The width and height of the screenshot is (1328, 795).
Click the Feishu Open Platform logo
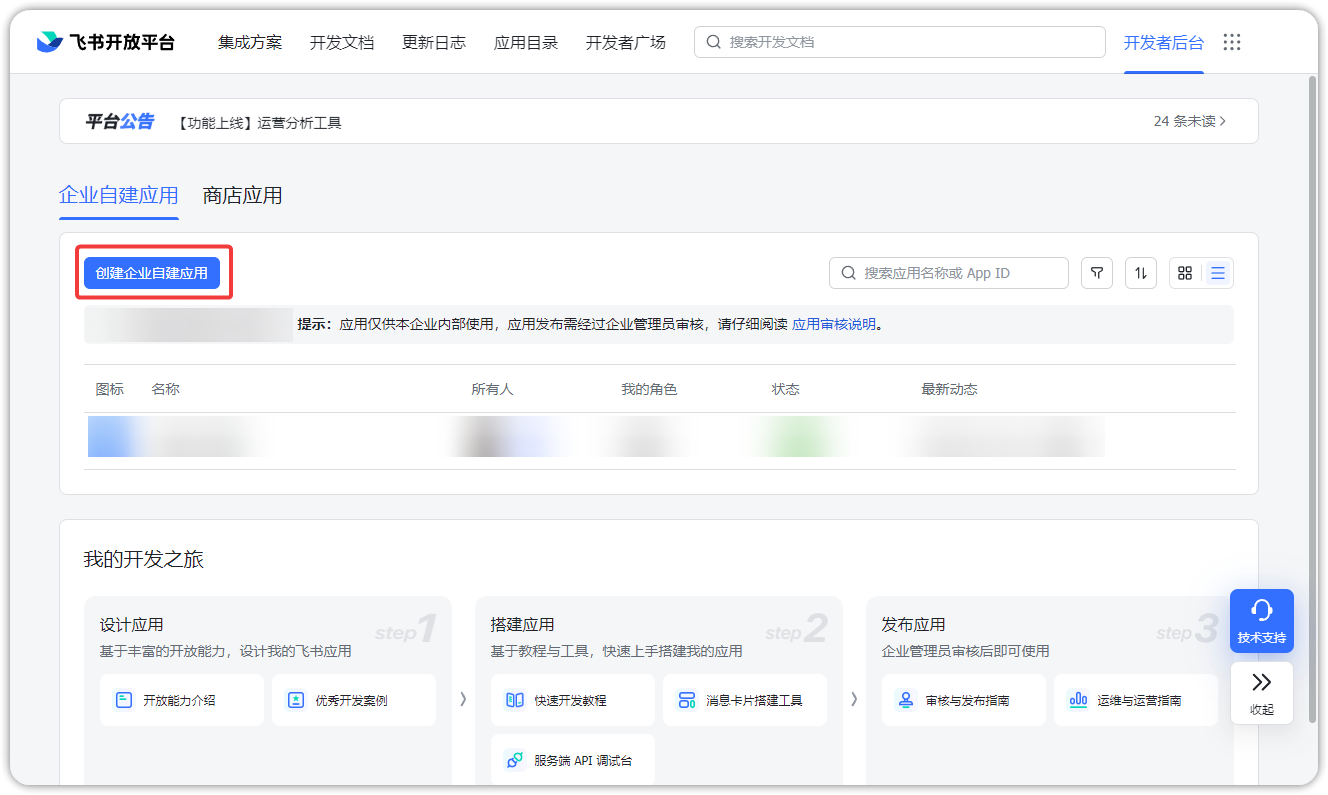[105, 42]
